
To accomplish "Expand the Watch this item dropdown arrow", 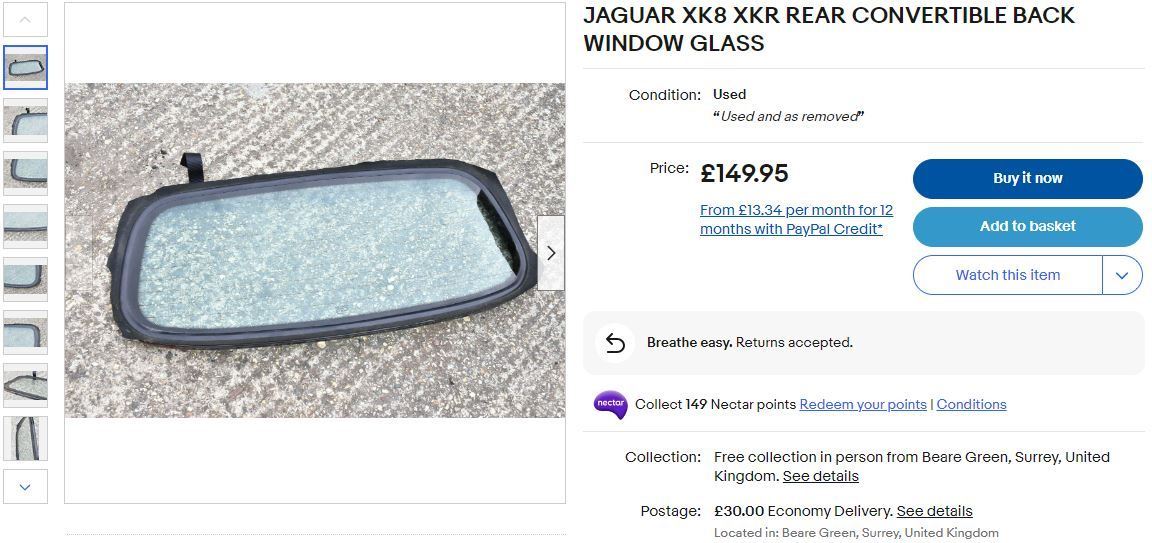I will (1122, 276).
